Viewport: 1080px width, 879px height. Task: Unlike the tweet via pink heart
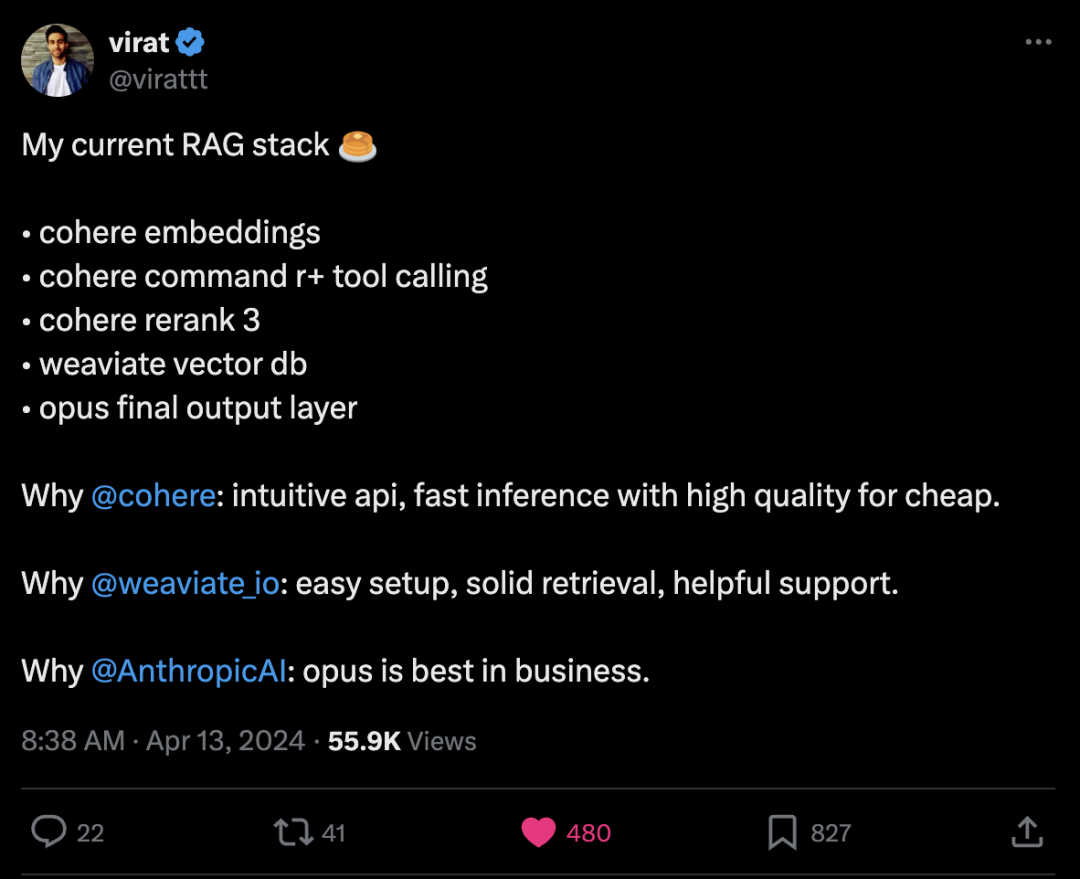pyautogui.click(x=538, y=832)
